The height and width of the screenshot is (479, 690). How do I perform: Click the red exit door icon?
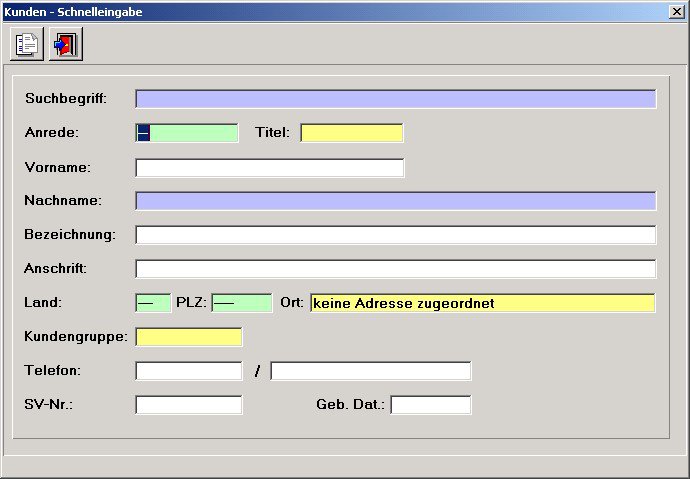[66, 44]
